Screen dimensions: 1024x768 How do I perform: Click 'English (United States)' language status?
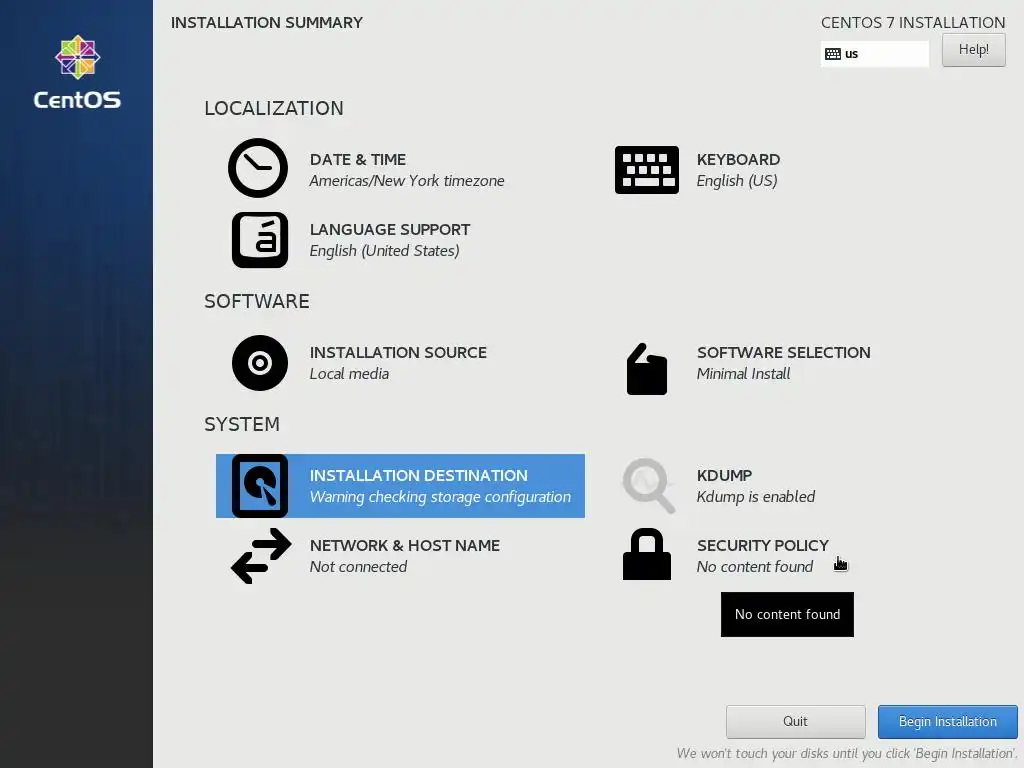coord(385,251)
